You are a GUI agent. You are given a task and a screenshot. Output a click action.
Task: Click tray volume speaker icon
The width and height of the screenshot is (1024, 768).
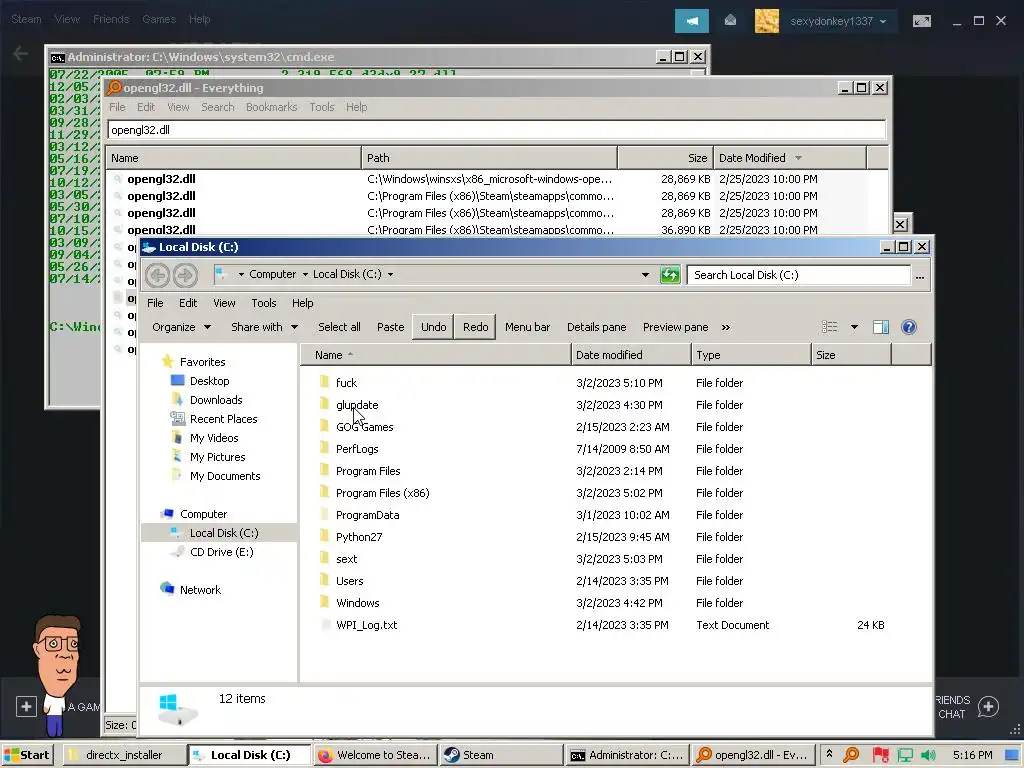(x=928, y=755)
